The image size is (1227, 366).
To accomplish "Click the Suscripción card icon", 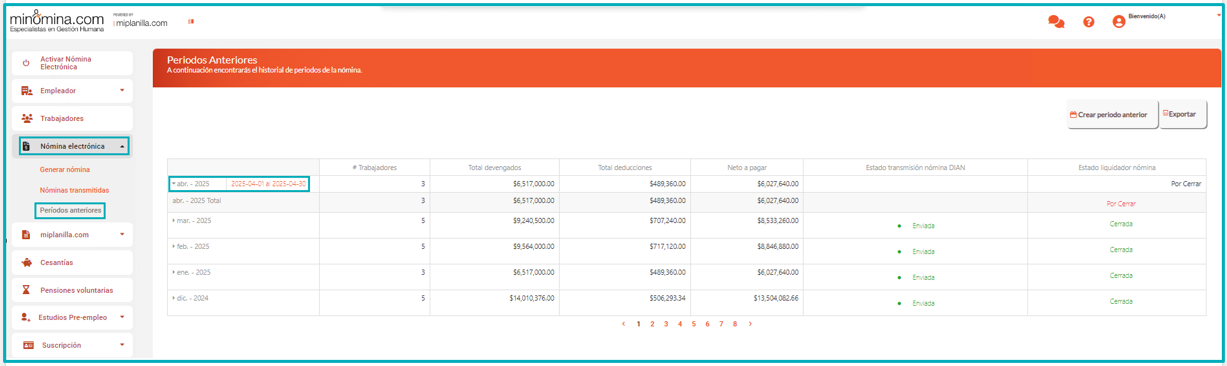I will pyautogui.click(x=28, y=345).
